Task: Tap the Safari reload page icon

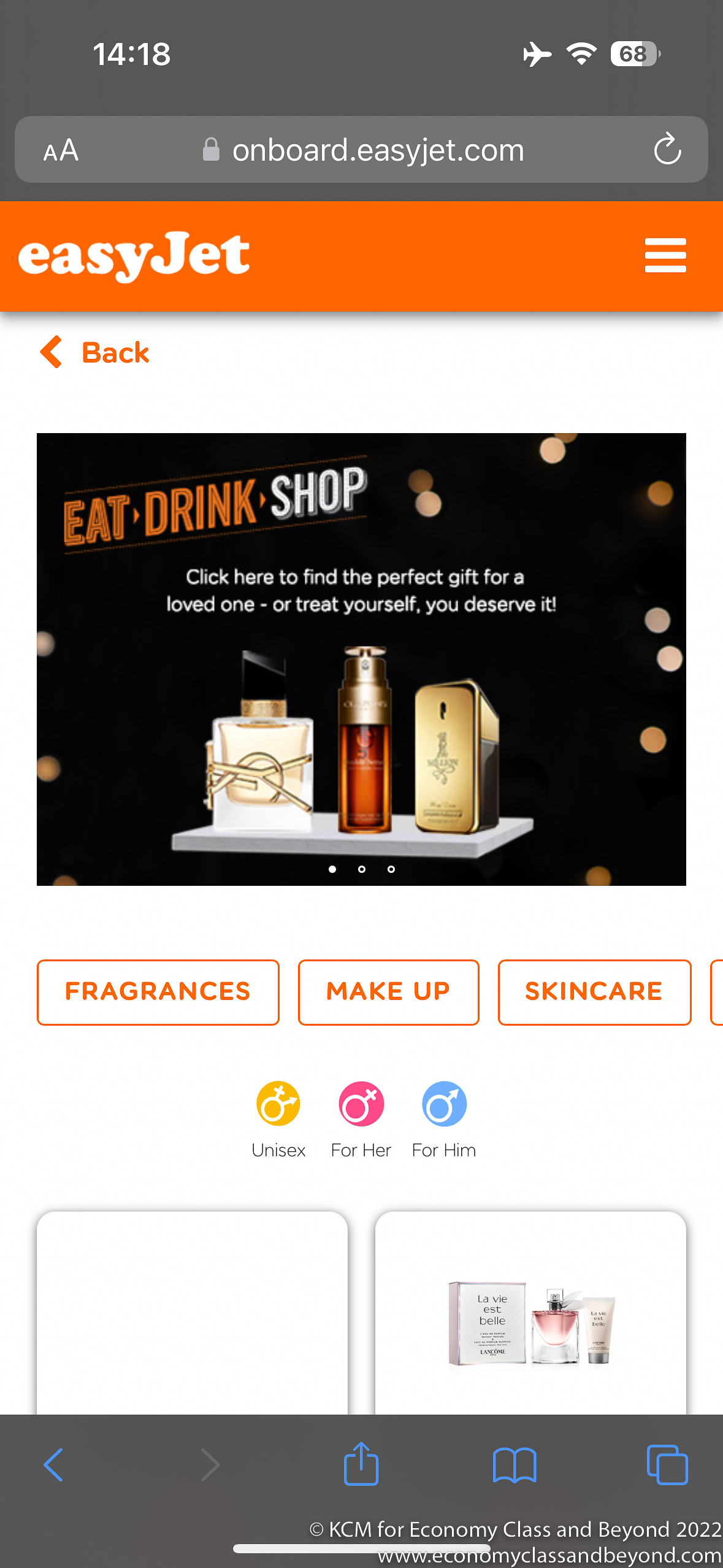Action: tap(667, 149)
